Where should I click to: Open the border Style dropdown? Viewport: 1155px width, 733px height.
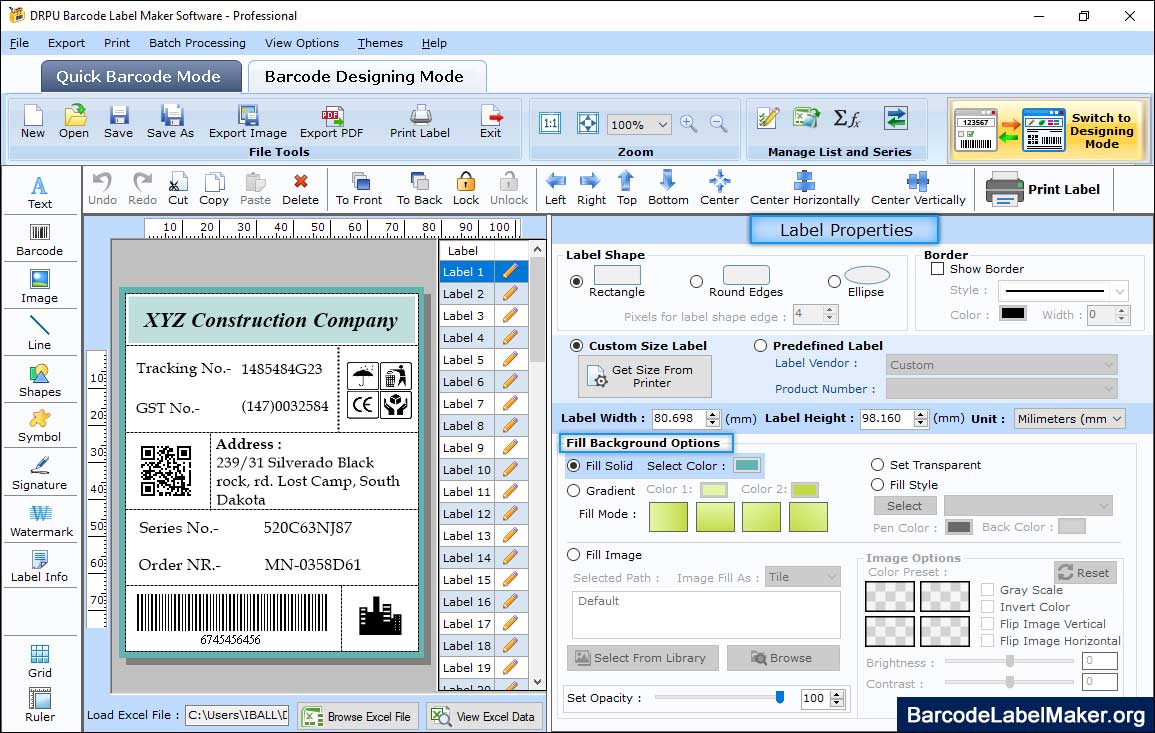pos(1063,290)
